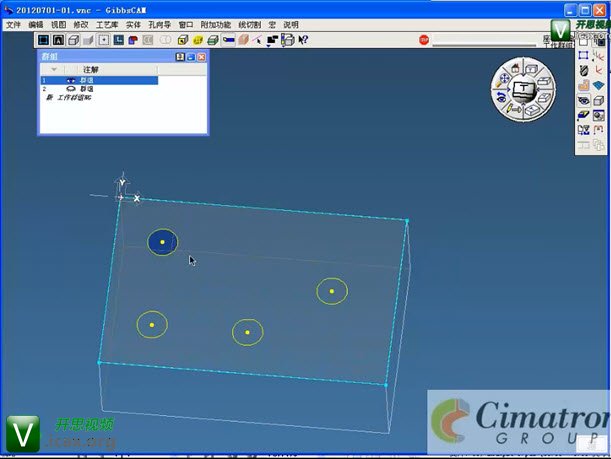Select top view on the view dial

532,69
